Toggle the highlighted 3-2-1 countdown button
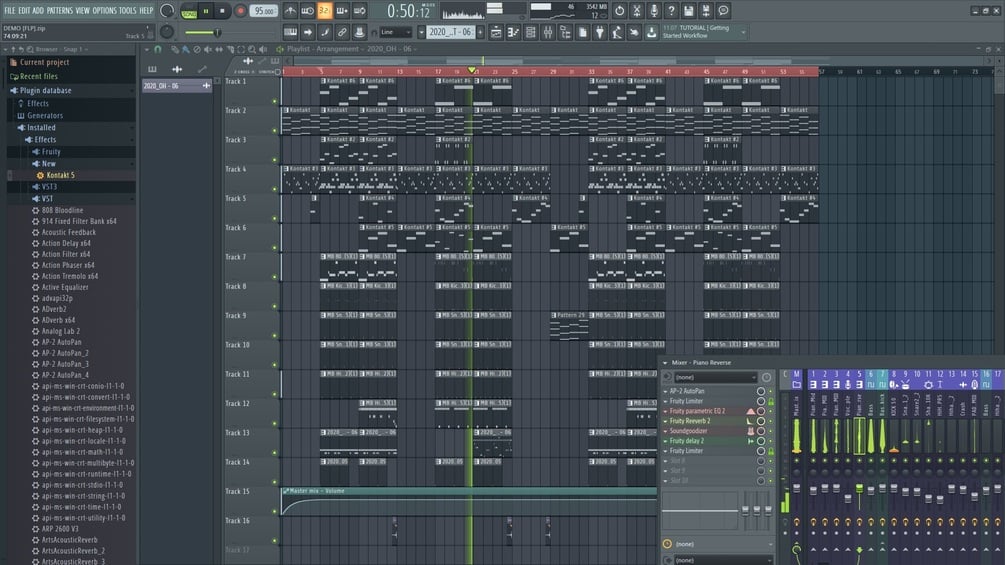This screenshot has width=1005, height=565. [x=325, y=11]
